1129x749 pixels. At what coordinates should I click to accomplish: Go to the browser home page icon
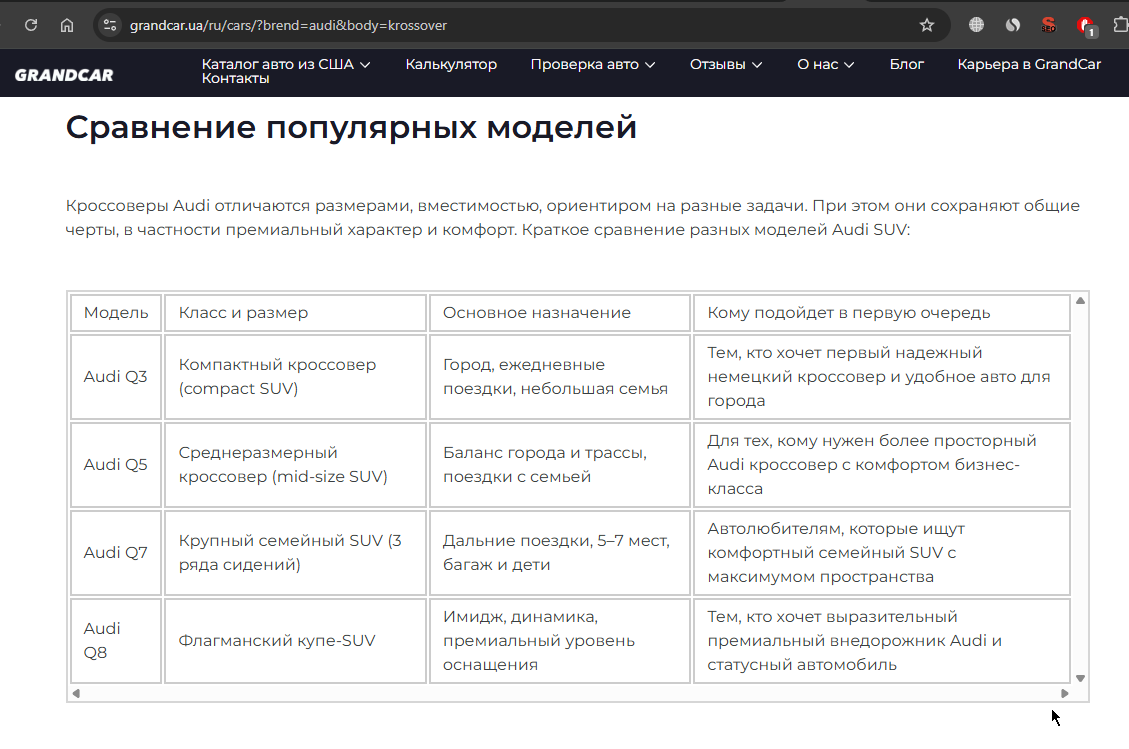(67, 25)
